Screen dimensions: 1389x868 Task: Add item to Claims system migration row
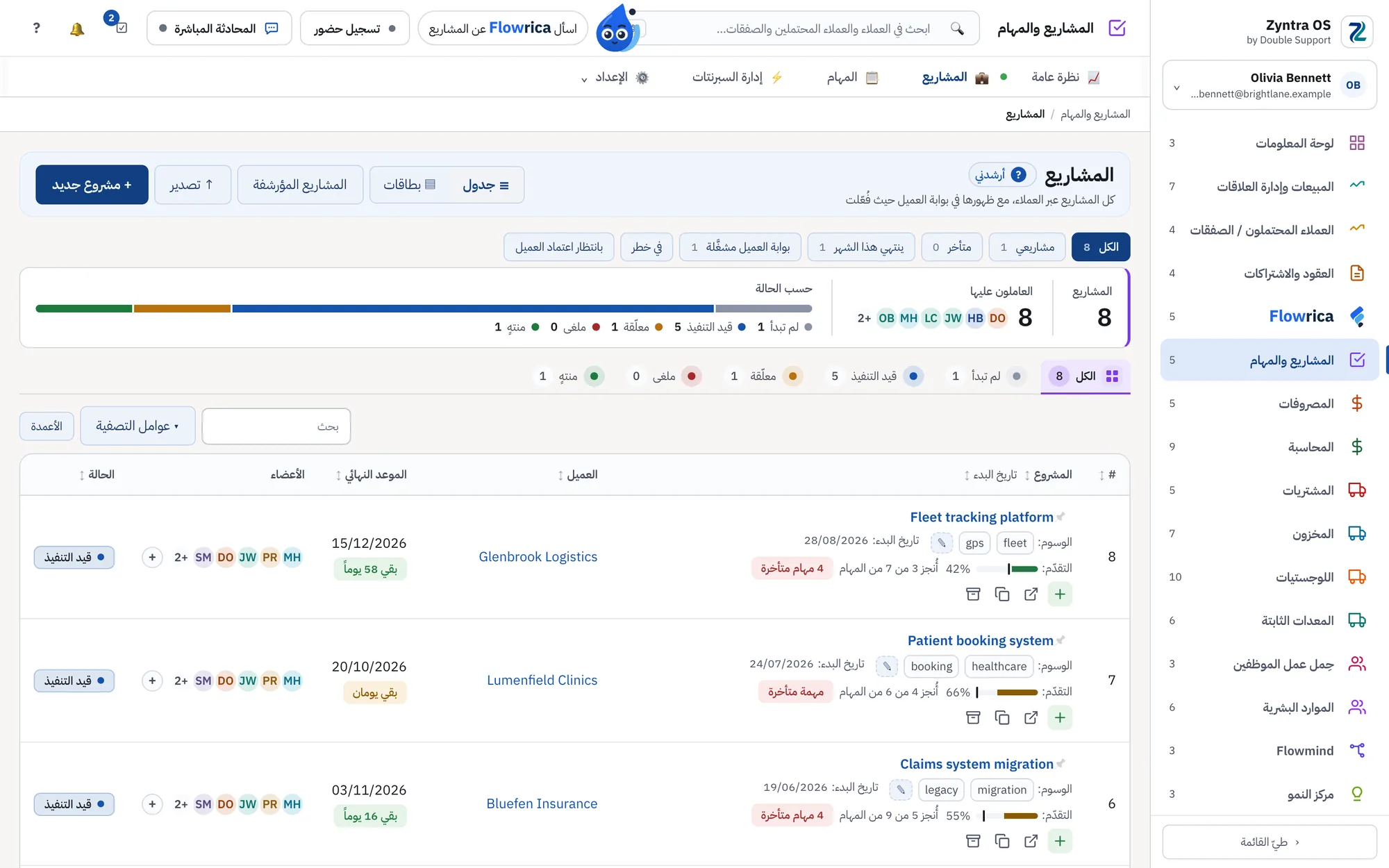click(1060, 841)
